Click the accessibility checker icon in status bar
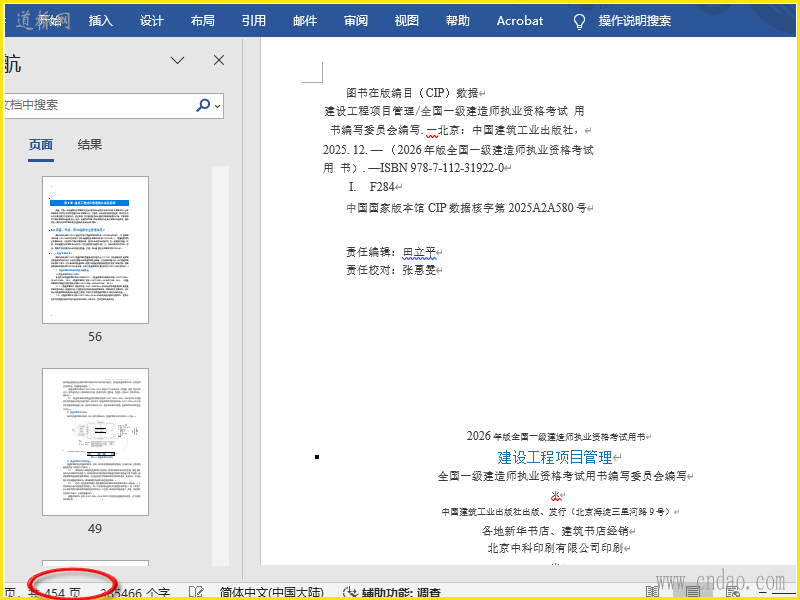 click(x=351, y=593)
